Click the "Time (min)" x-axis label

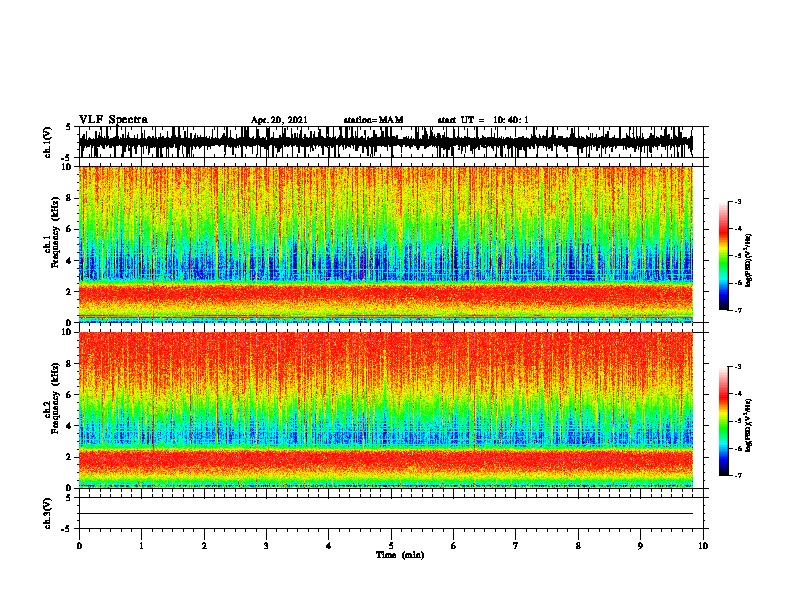pyautogui.click(x=400, y=555)
